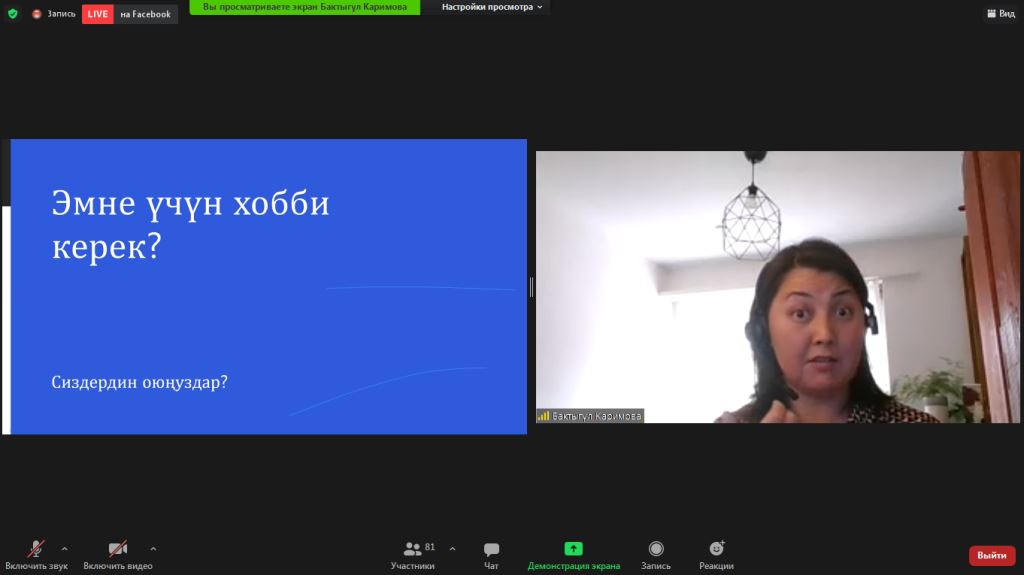Viewport: 1024px width, 575px height.
Task: Turn on camera with Включить видео
Action: point(118,555)
